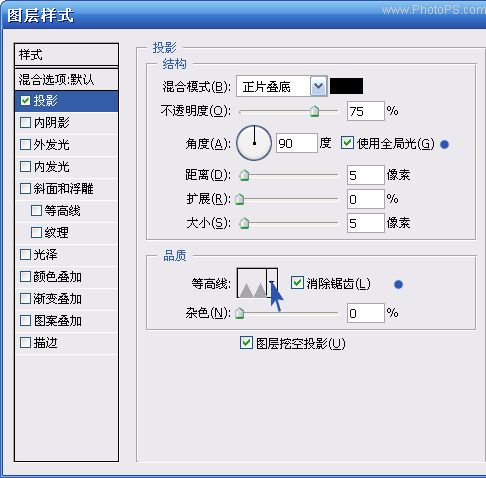Uncheck the 投影 drop shadow checkbox
486x478 pixels.
coord(25,101)
